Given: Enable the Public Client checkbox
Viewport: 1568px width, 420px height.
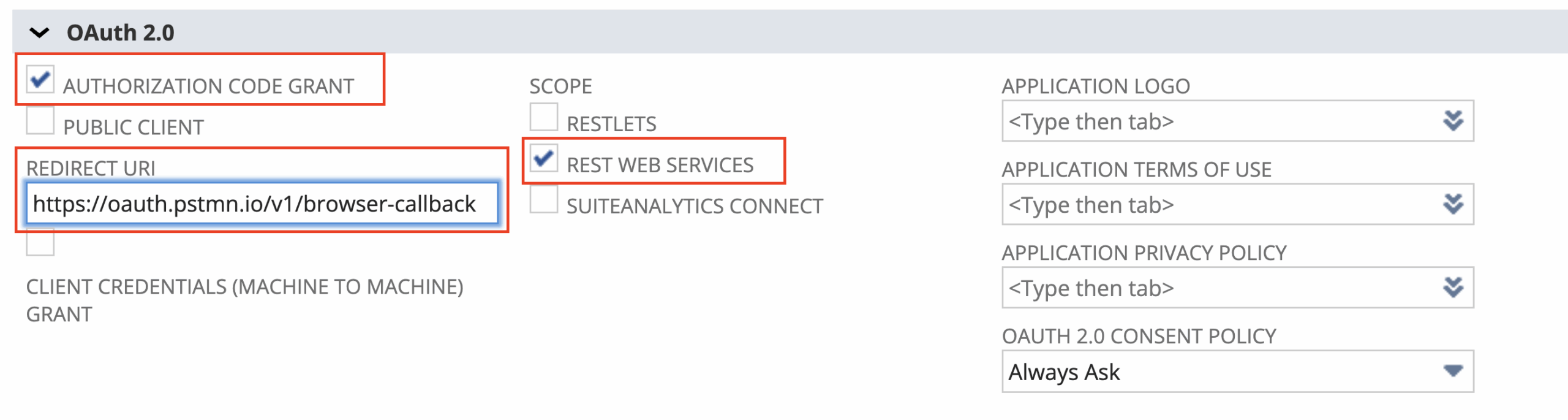Looking at the screenshot, I should [40, 120].
